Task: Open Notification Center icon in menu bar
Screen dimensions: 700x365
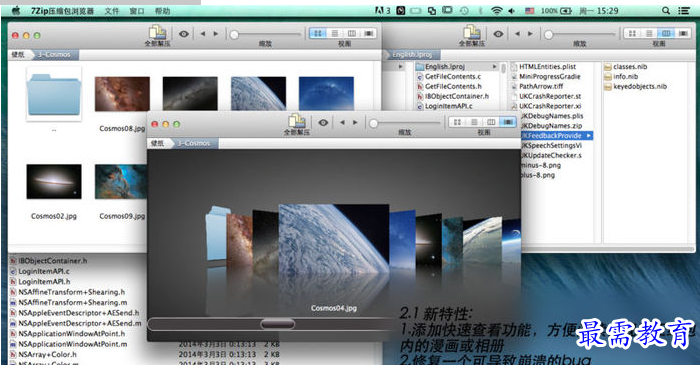Action: (684, 11)
